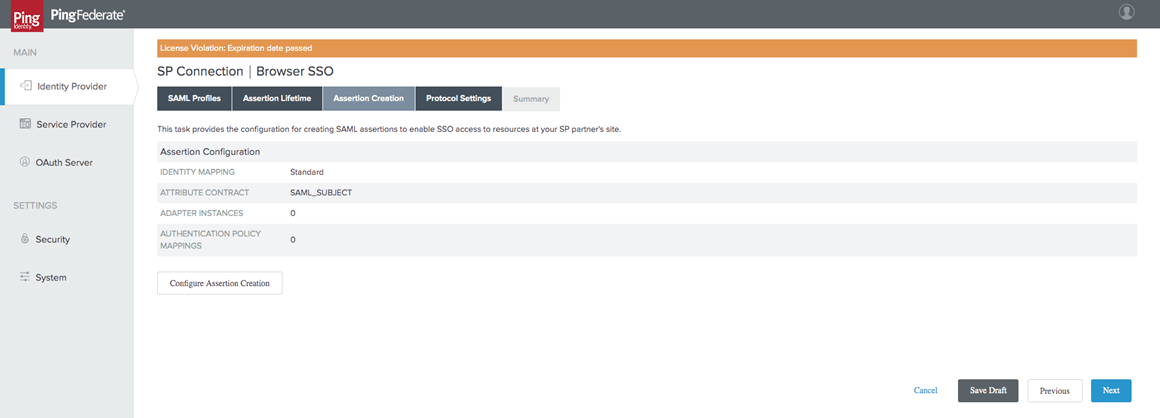
Task: Open the user account profile icon
Action: point(1127,12)
